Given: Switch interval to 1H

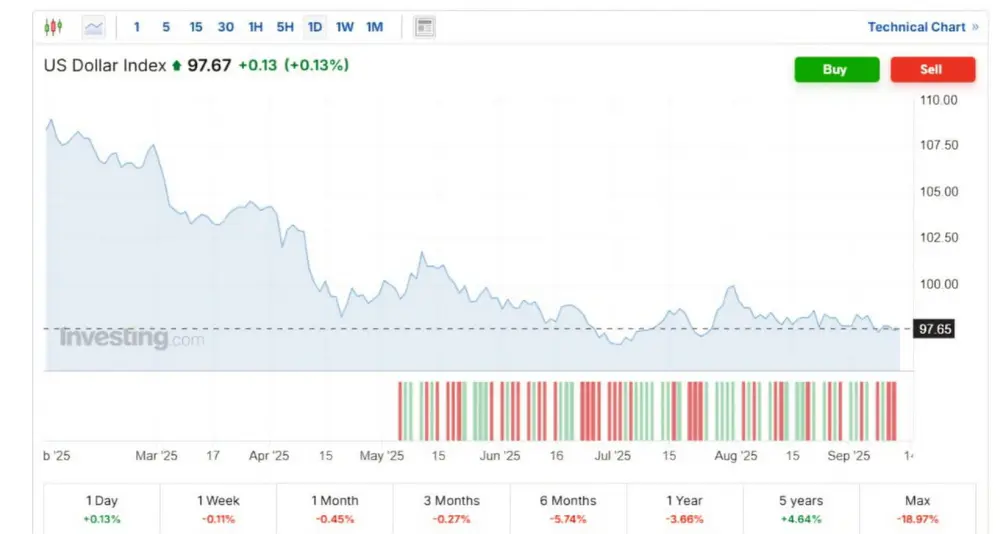Looking at the screenshot, I should pyautogui.click(x=256, y=27).
